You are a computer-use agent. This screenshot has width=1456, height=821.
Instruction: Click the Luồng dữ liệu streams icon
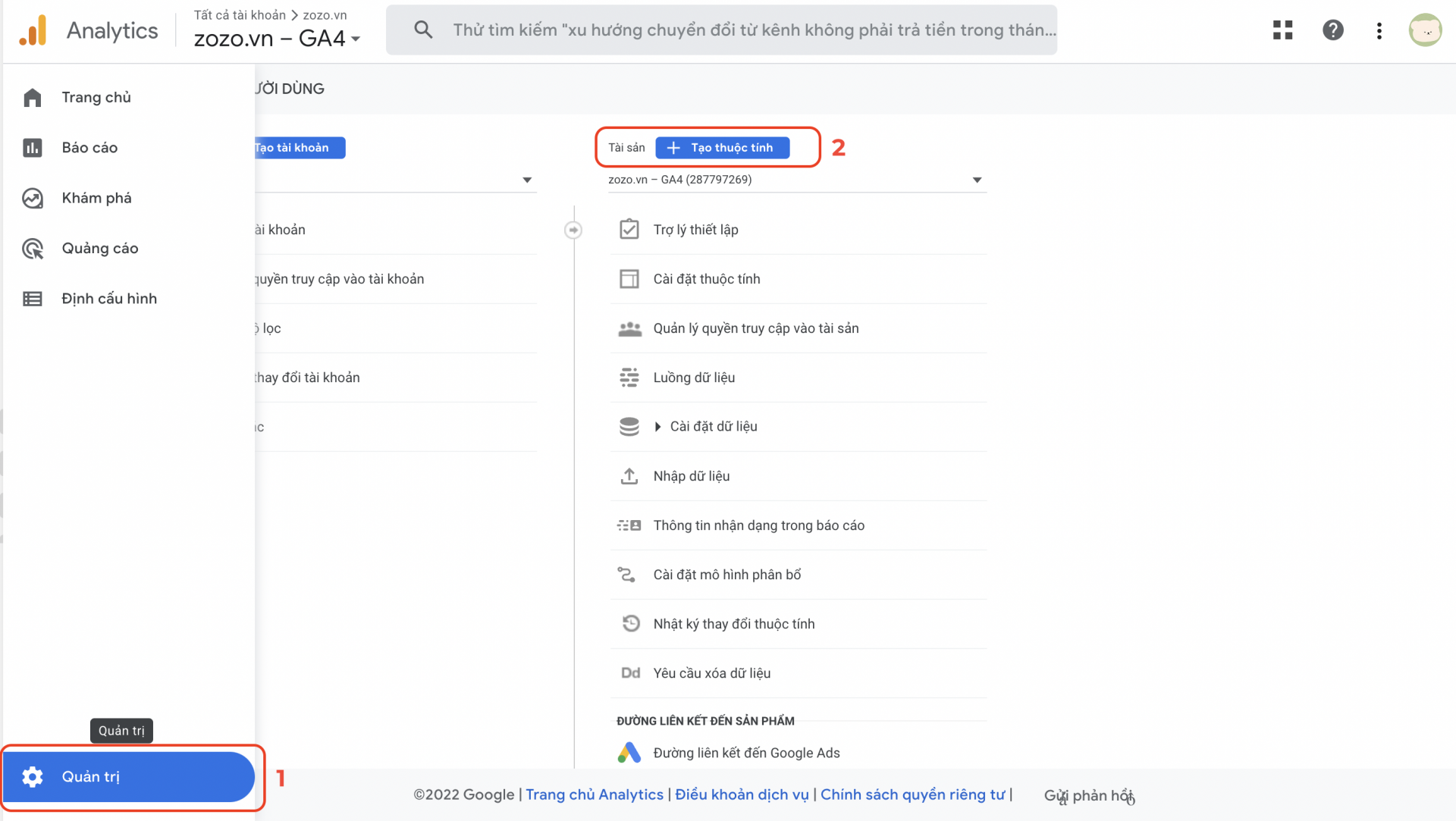pos(629,378)
